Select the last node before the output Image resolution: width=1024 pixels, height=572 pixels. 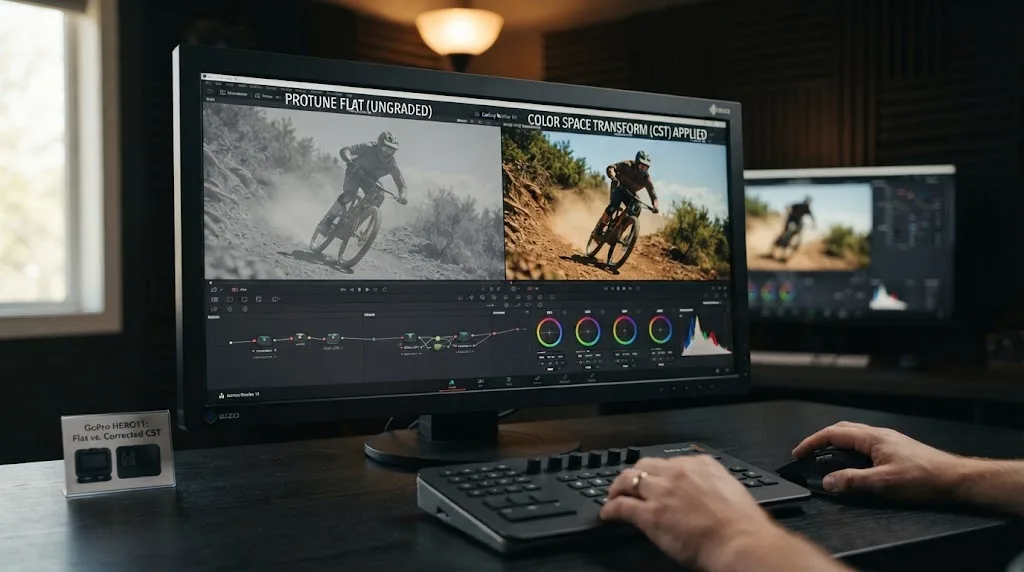point(464,337)
